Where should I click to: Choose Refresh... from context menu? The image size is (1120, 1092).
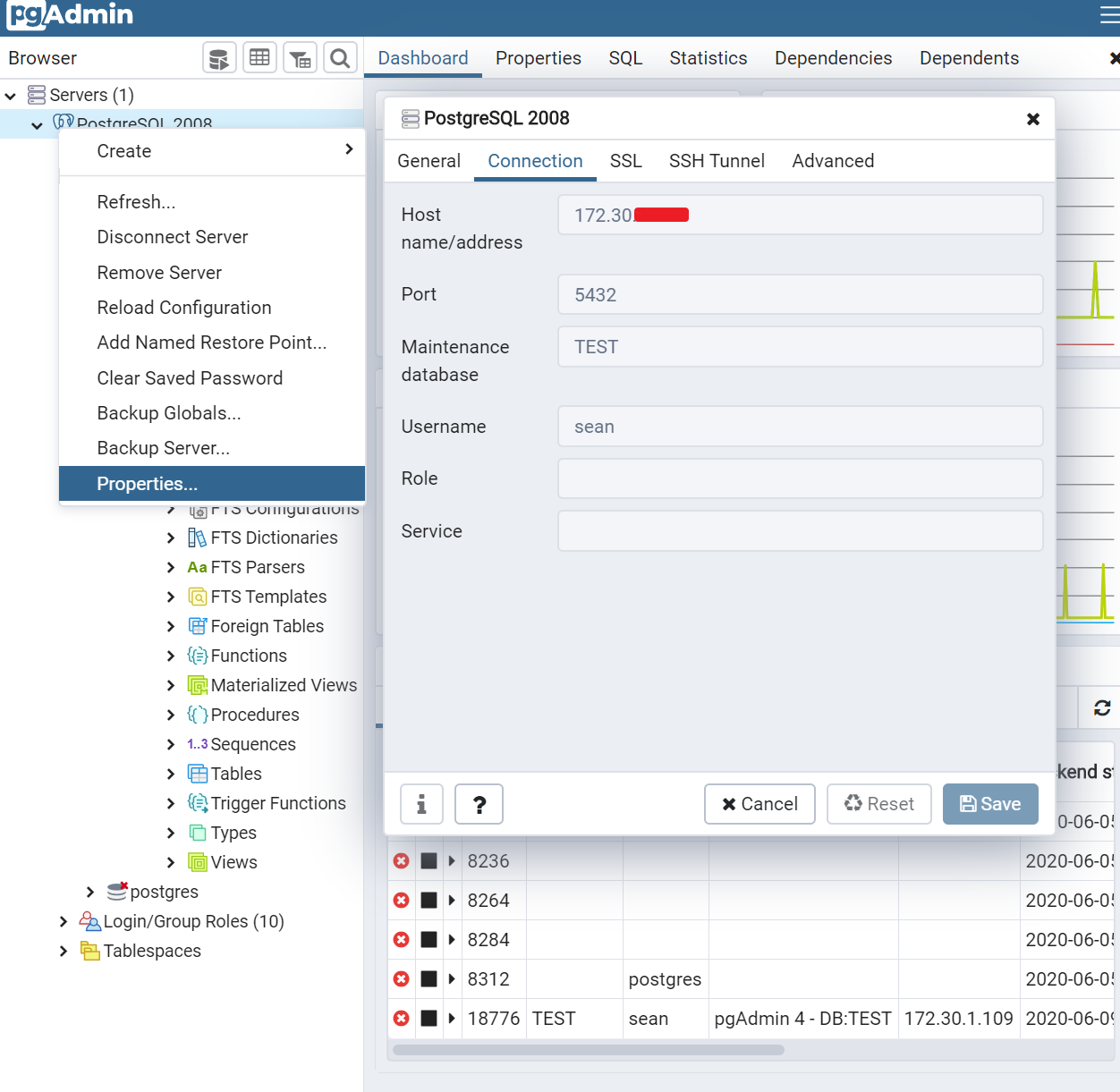[x=212, y=202]
